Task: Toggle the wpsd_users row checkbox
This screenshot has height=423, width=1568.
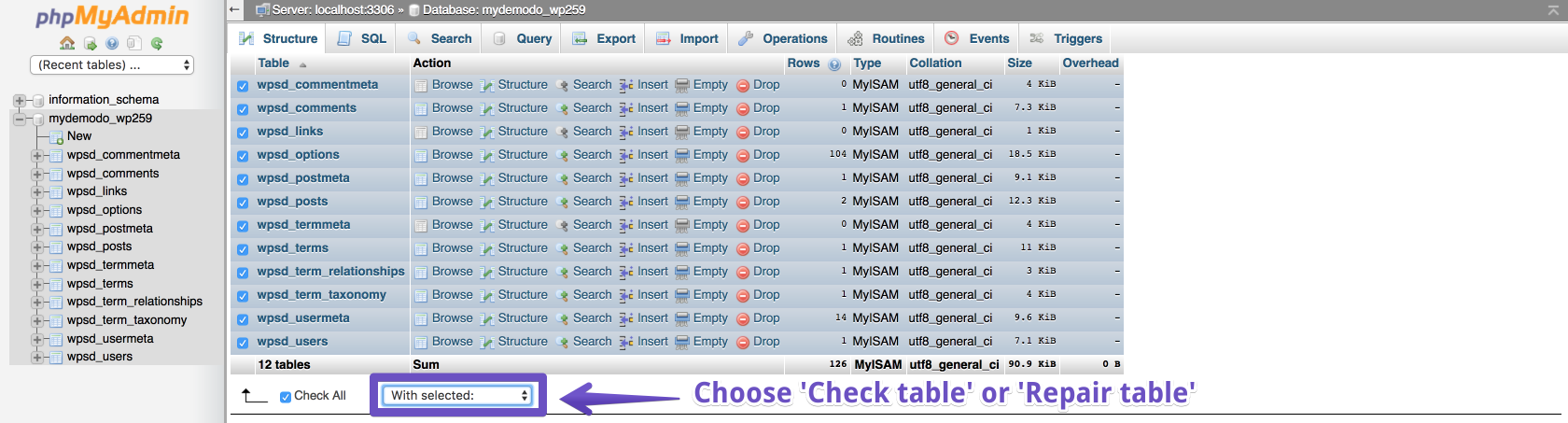Action: click(243, 343)
